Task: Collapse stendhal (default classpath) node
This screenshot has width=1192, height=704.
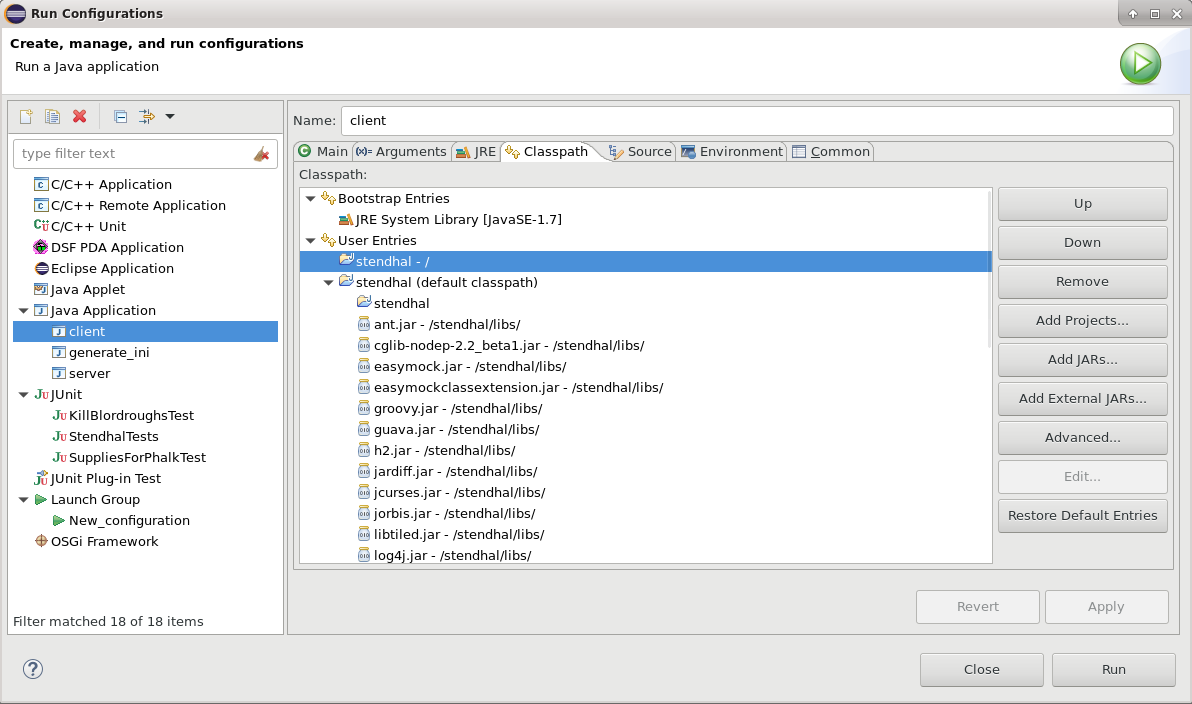Action: pyautogui.click(x=328, y=282)
